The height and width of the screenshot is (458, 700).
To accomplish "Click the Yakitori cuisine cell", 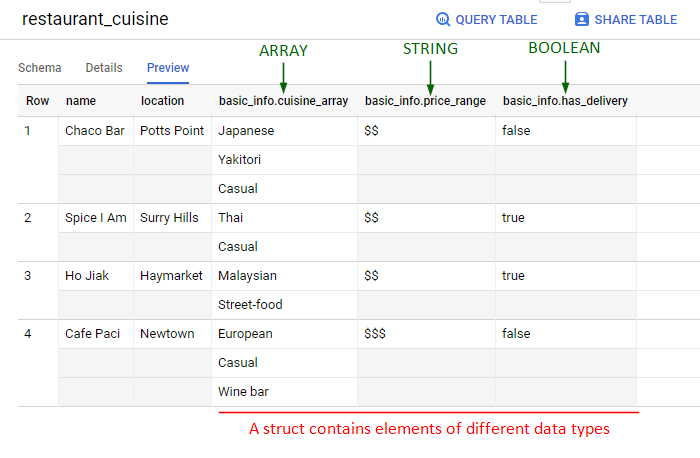I will [284, 160].
